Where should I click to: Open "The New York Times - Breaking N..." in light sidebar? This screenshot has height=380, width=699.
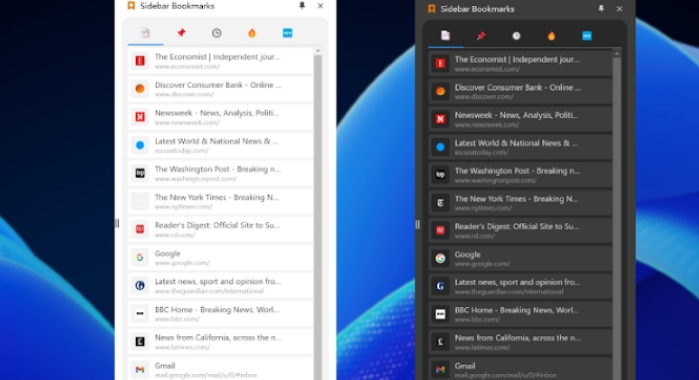(220, 202)
